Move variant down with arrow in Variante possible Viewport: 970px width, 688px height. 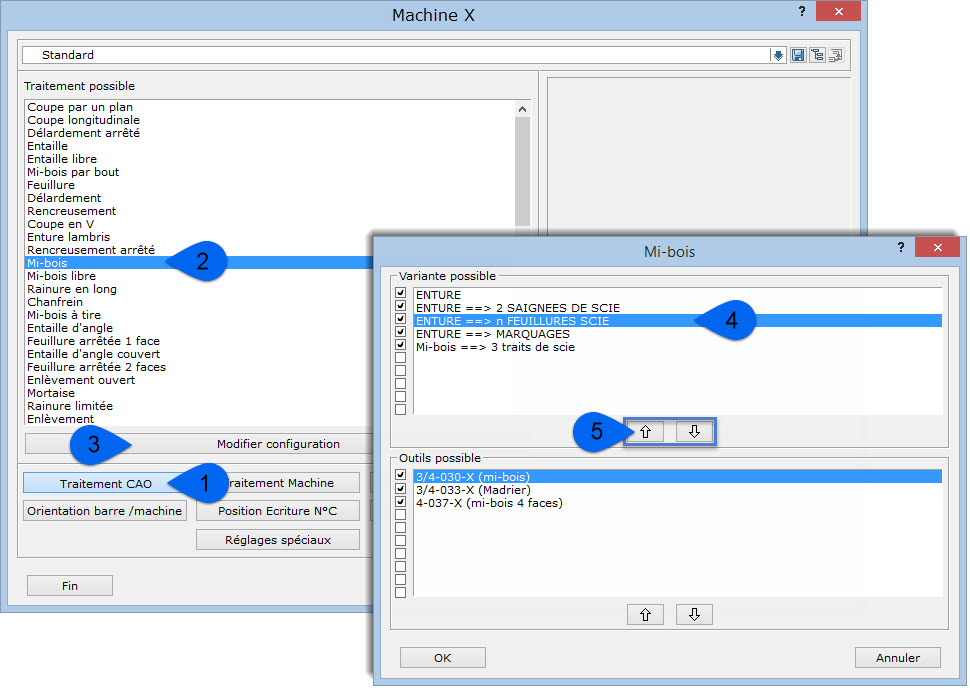(694, 432)
